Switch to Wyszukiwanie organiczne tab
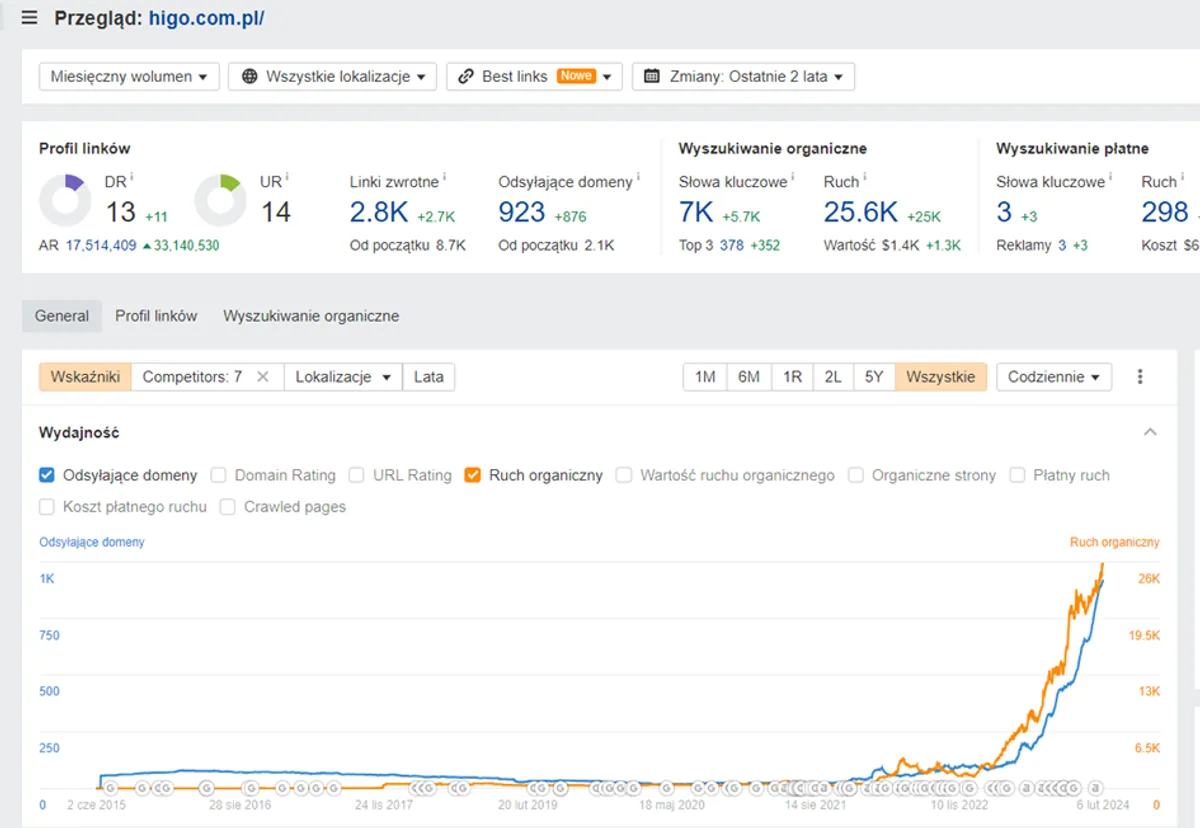Viewport: 1200px width, 828px height. point(311,316)
